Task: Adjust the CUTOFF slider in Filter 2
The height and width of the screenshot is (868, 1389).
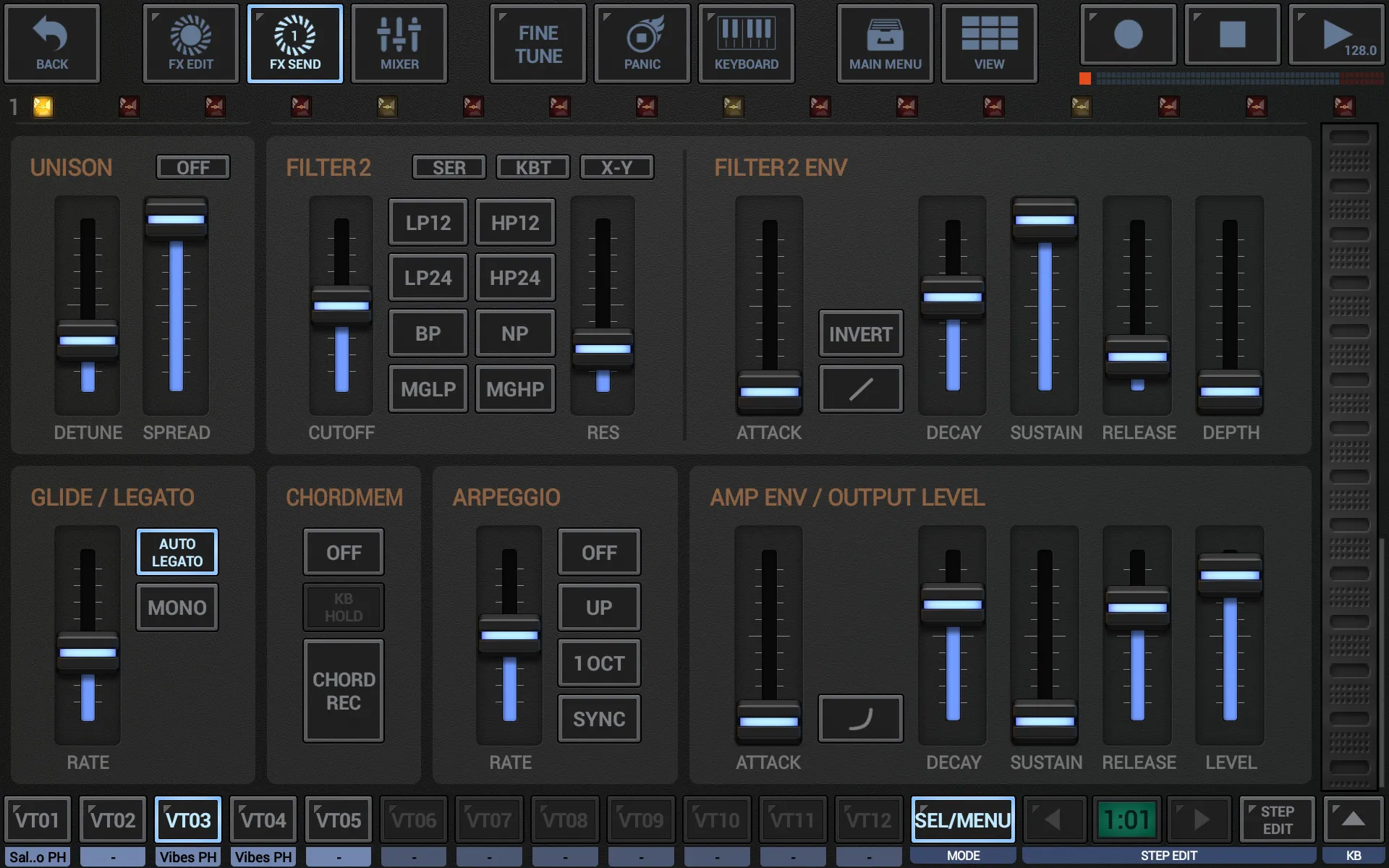Action: (341, 310)
